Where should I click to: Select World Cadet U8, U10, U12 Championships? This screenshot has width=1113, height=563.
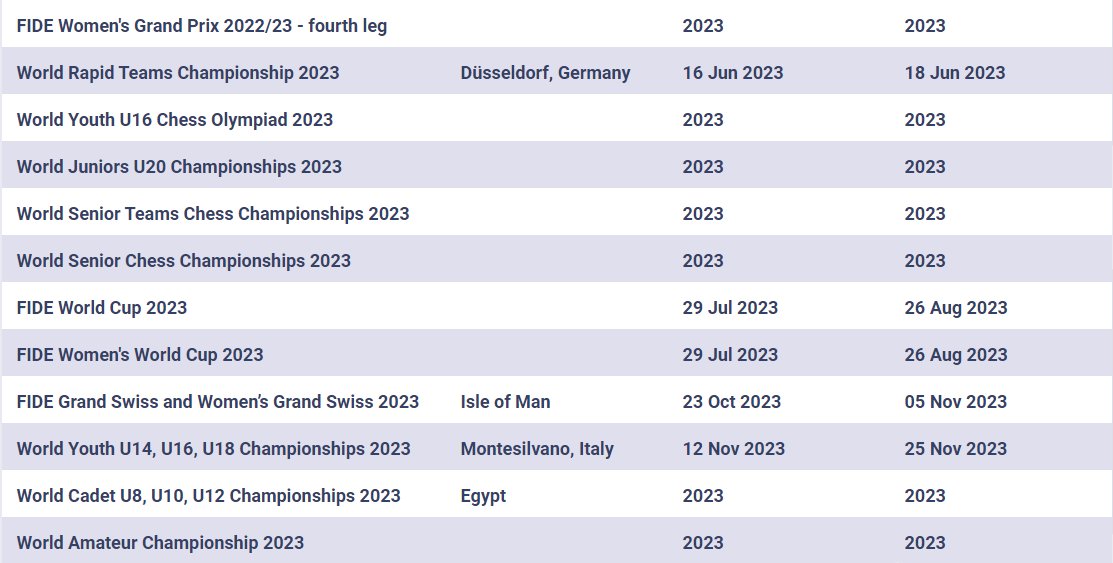coord(209,496)
